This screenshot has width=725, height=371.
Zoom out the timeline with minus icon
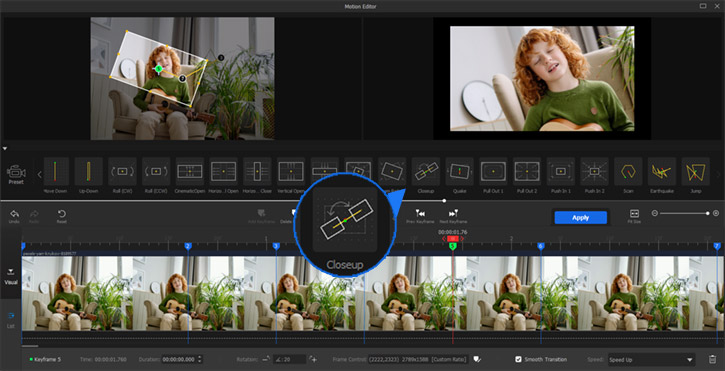(x=654, y=213)
